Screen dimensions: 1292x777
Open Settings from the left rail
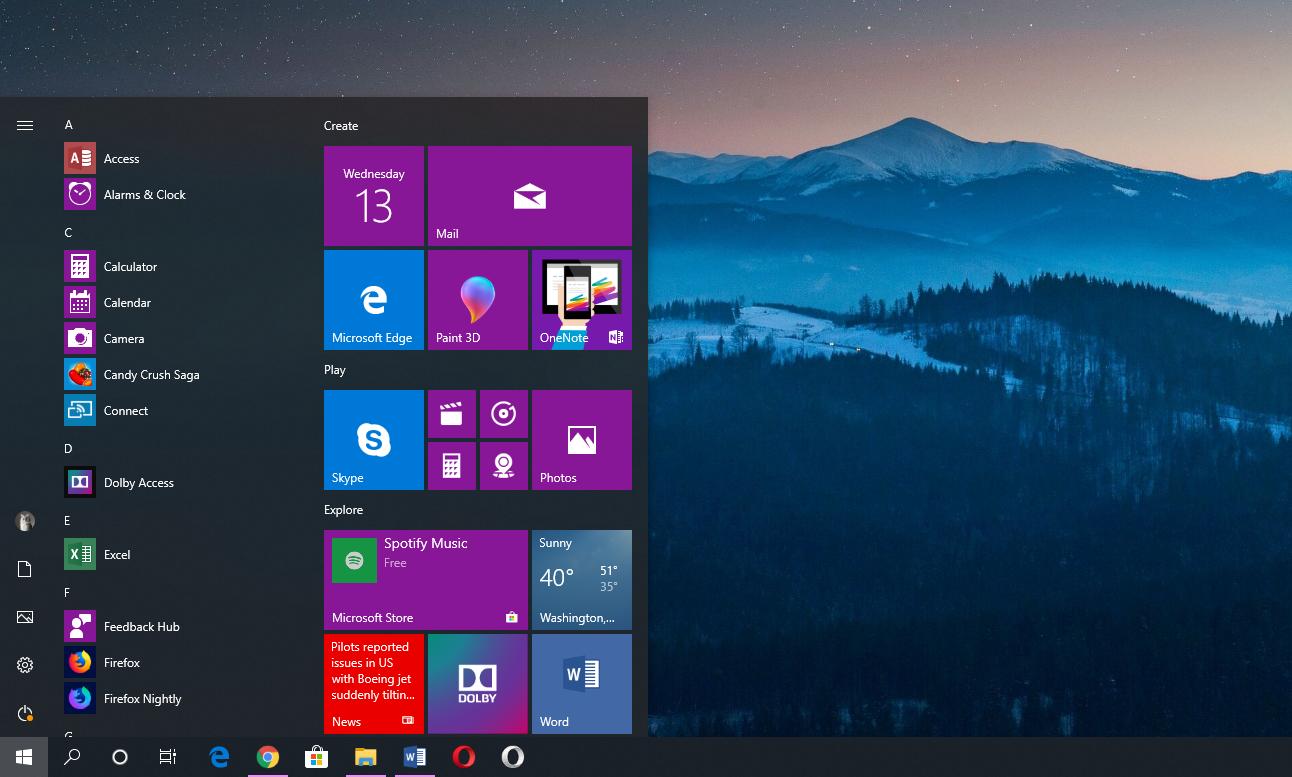(x=24, y=664)
